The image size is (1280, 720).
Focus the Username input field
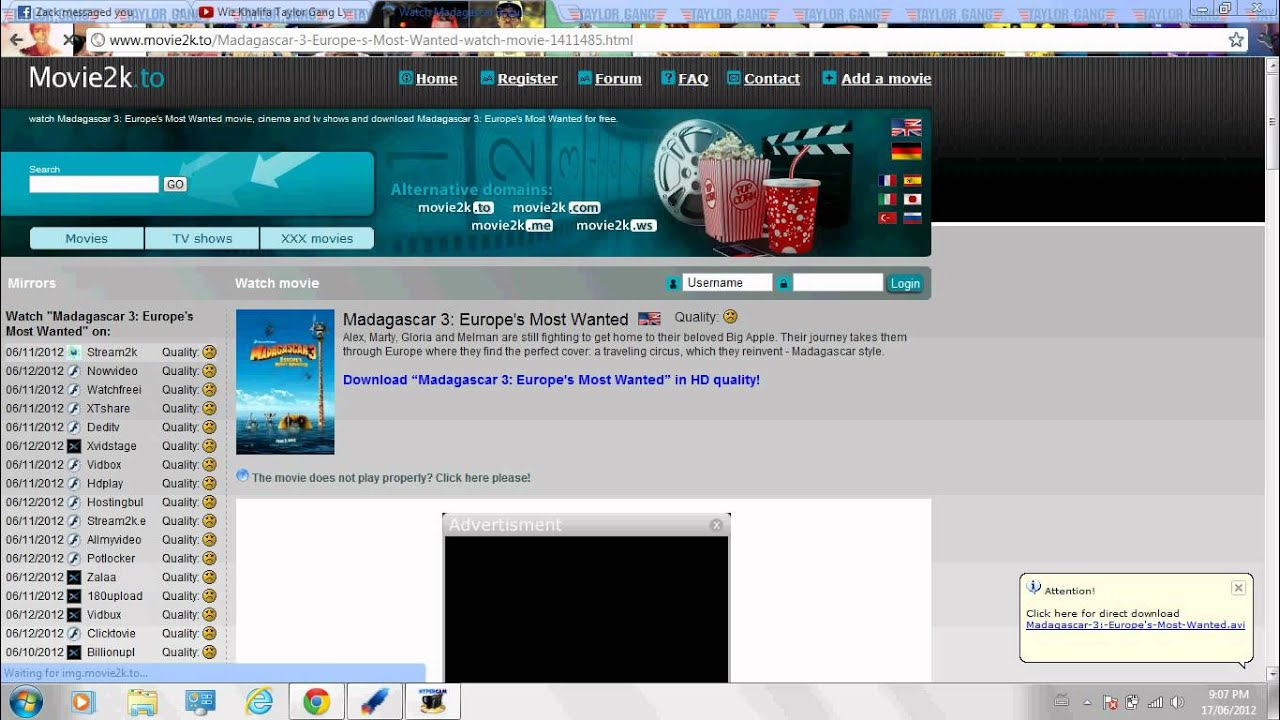[727, 283]
